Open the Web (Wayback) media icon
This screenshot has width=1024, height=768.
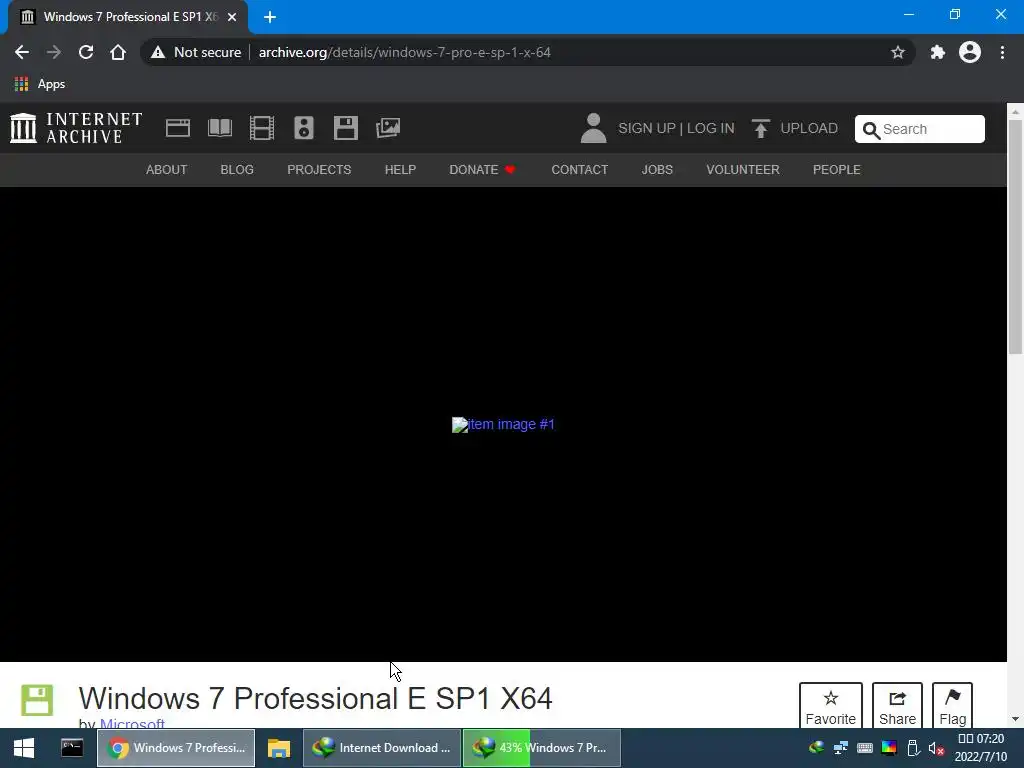tap(178, 128)
